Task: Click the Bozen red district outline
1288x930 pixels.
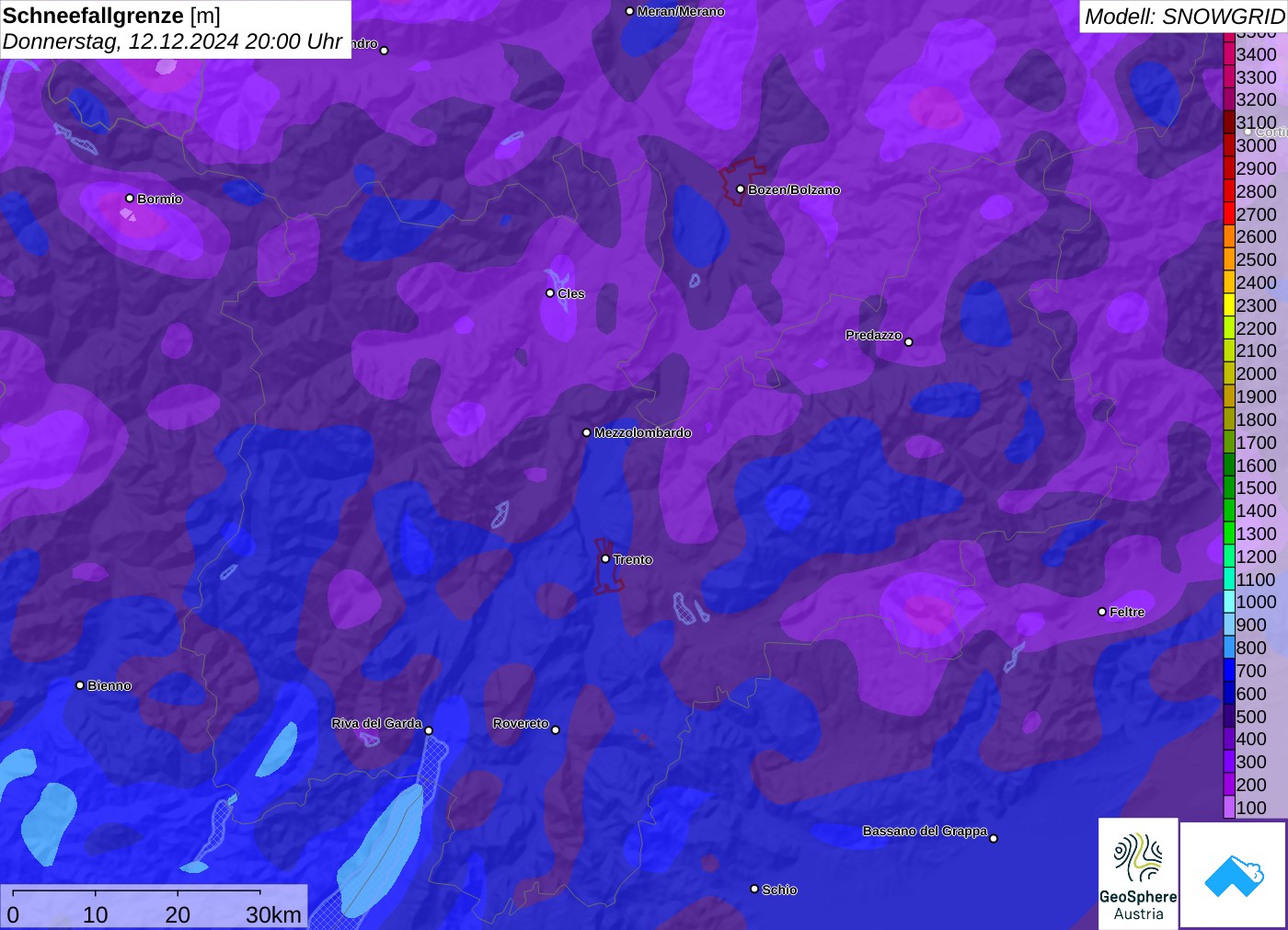Action: point(741,180)
